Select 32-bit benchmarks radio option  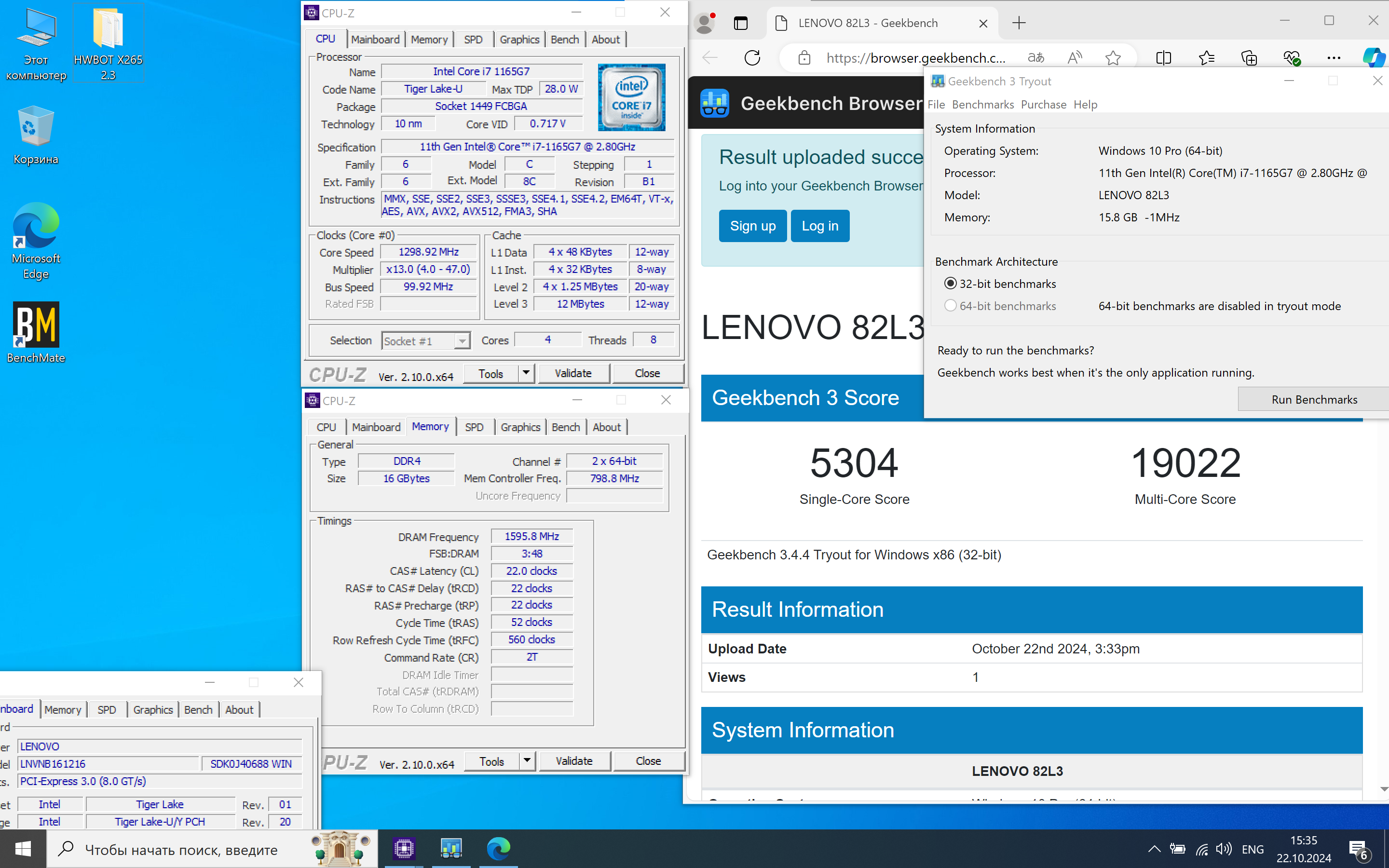coord(951,284)
